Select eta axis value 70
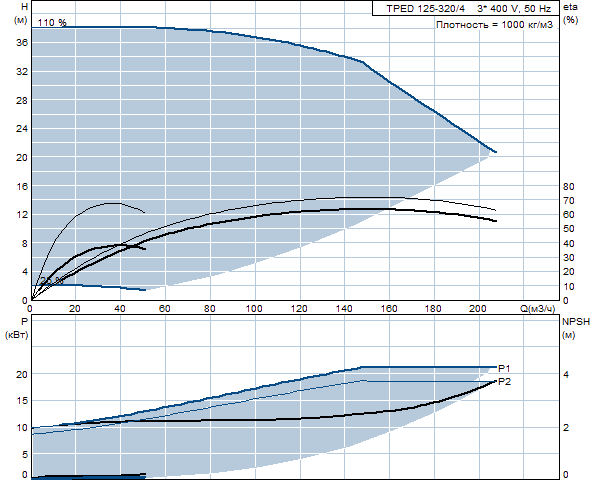The image size is (592, 480). click(569, 201)
